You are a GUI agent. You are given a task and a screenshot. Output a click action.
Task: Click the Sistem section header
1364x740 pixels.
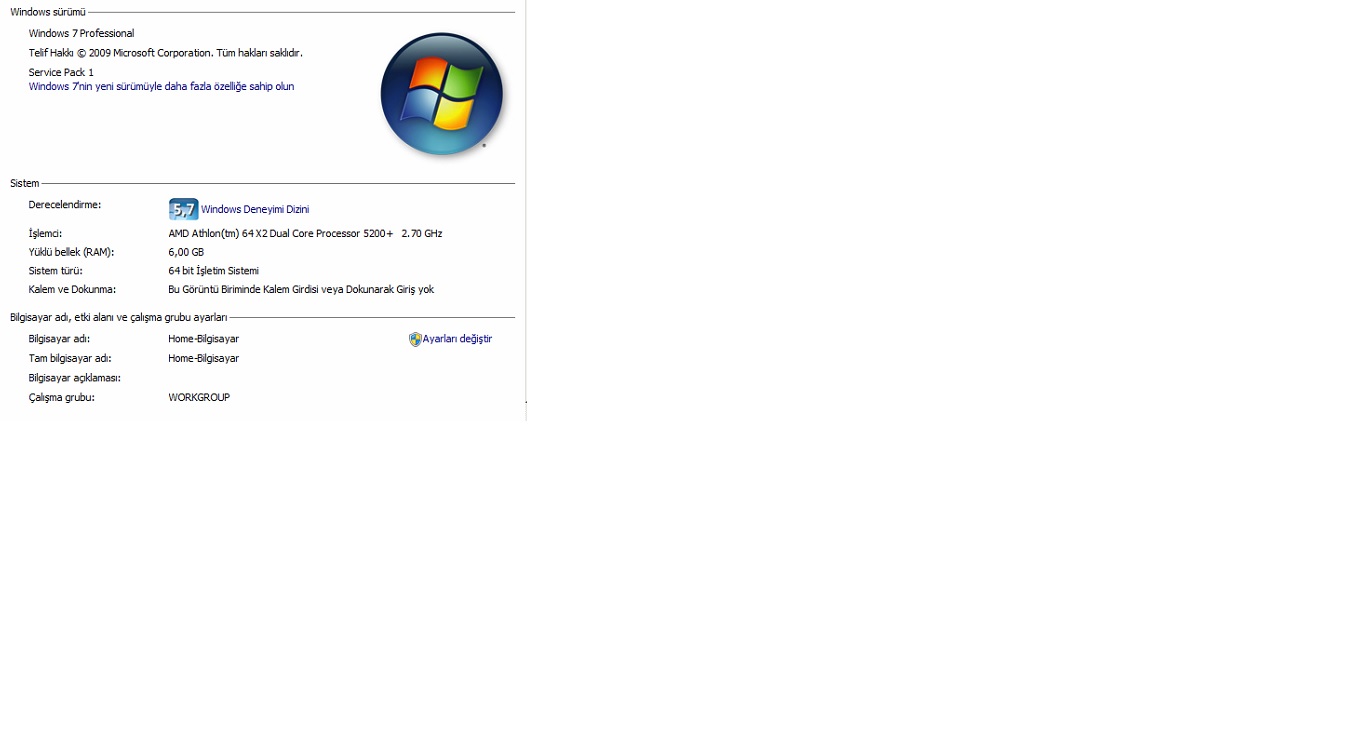click(25, 184)
